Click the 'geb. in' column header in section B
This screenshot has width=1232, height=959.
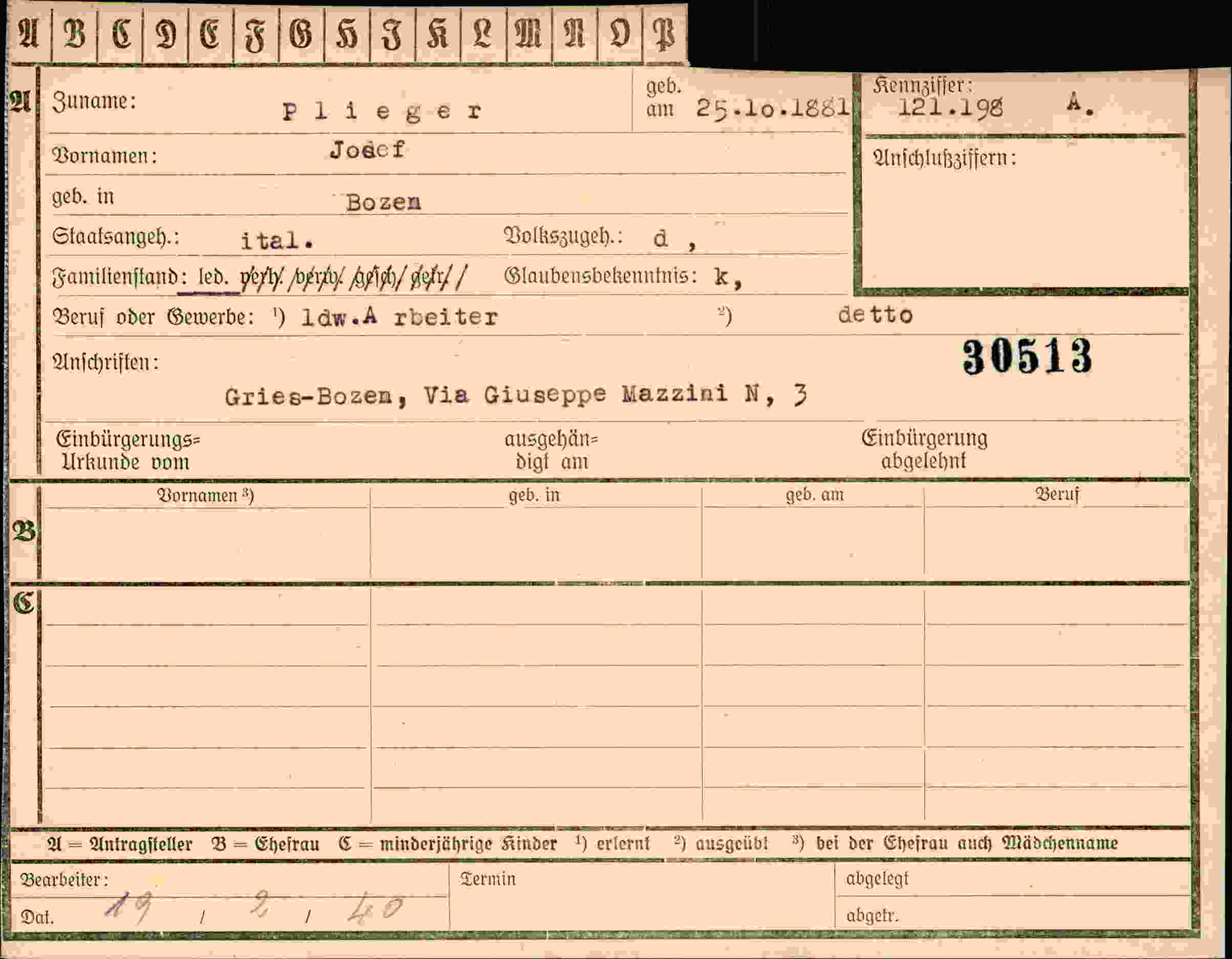[534, 495]
